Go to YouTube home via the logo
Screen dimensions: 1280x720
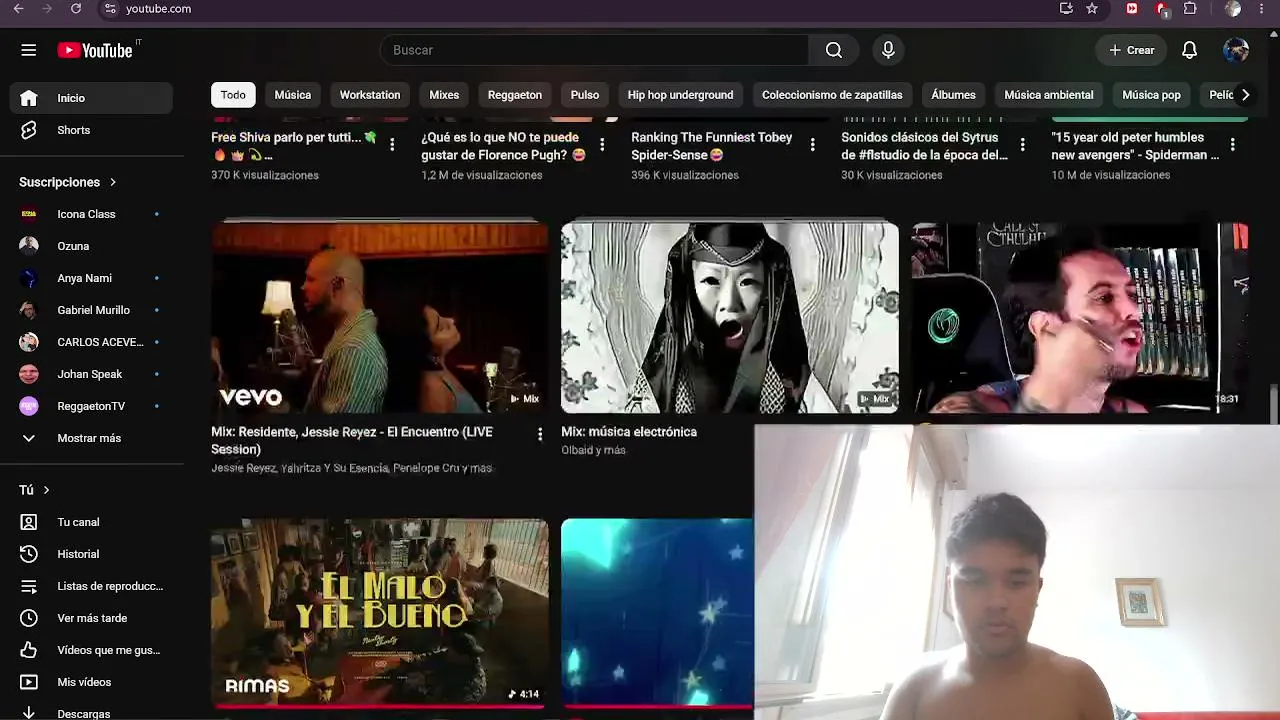pos(95,50)
